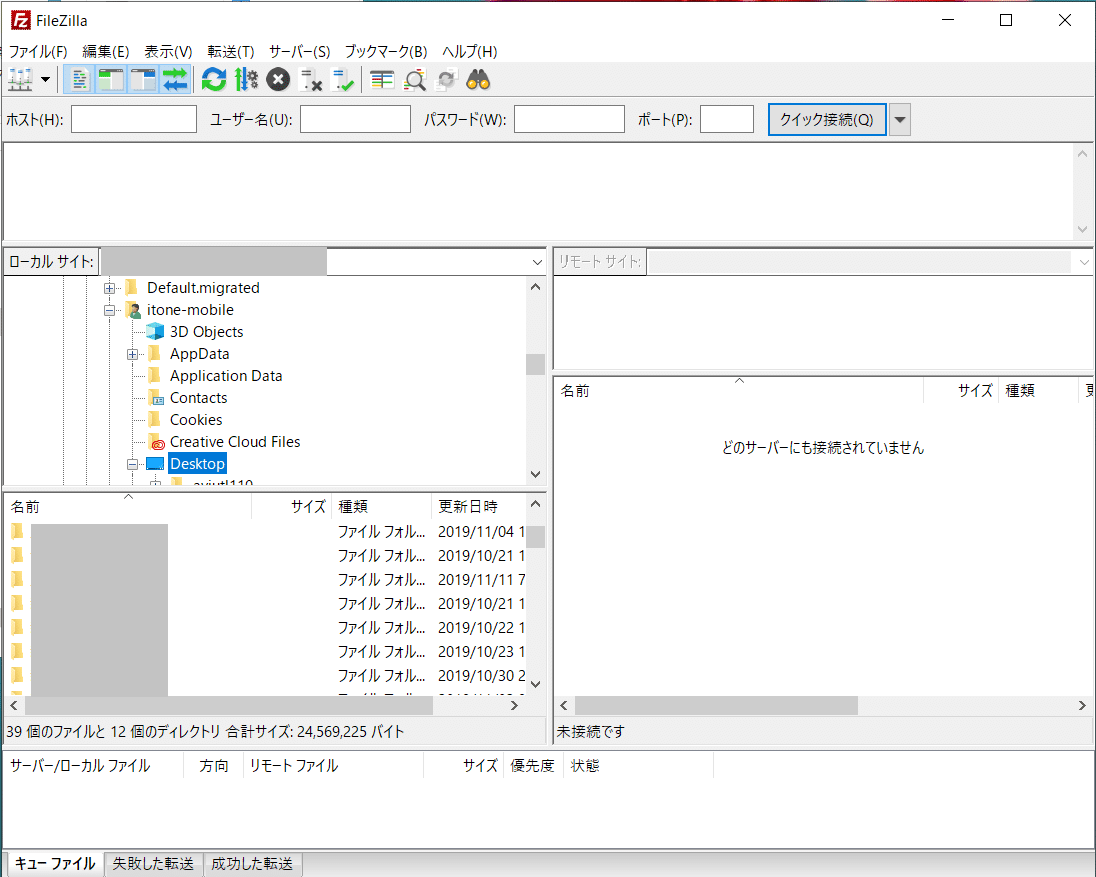The image size is (1096, 877).
Task: Select row dated 2019/11/11
Action: 267,579
